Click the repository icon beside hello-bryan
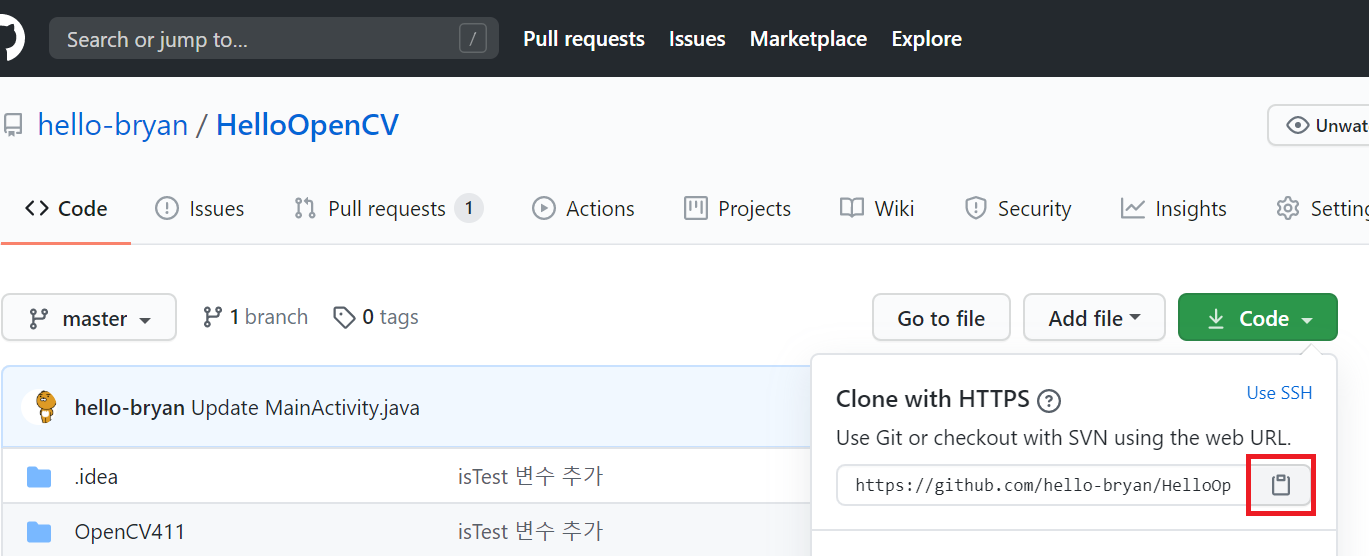 pyautogui.click(x=13, y=125)
